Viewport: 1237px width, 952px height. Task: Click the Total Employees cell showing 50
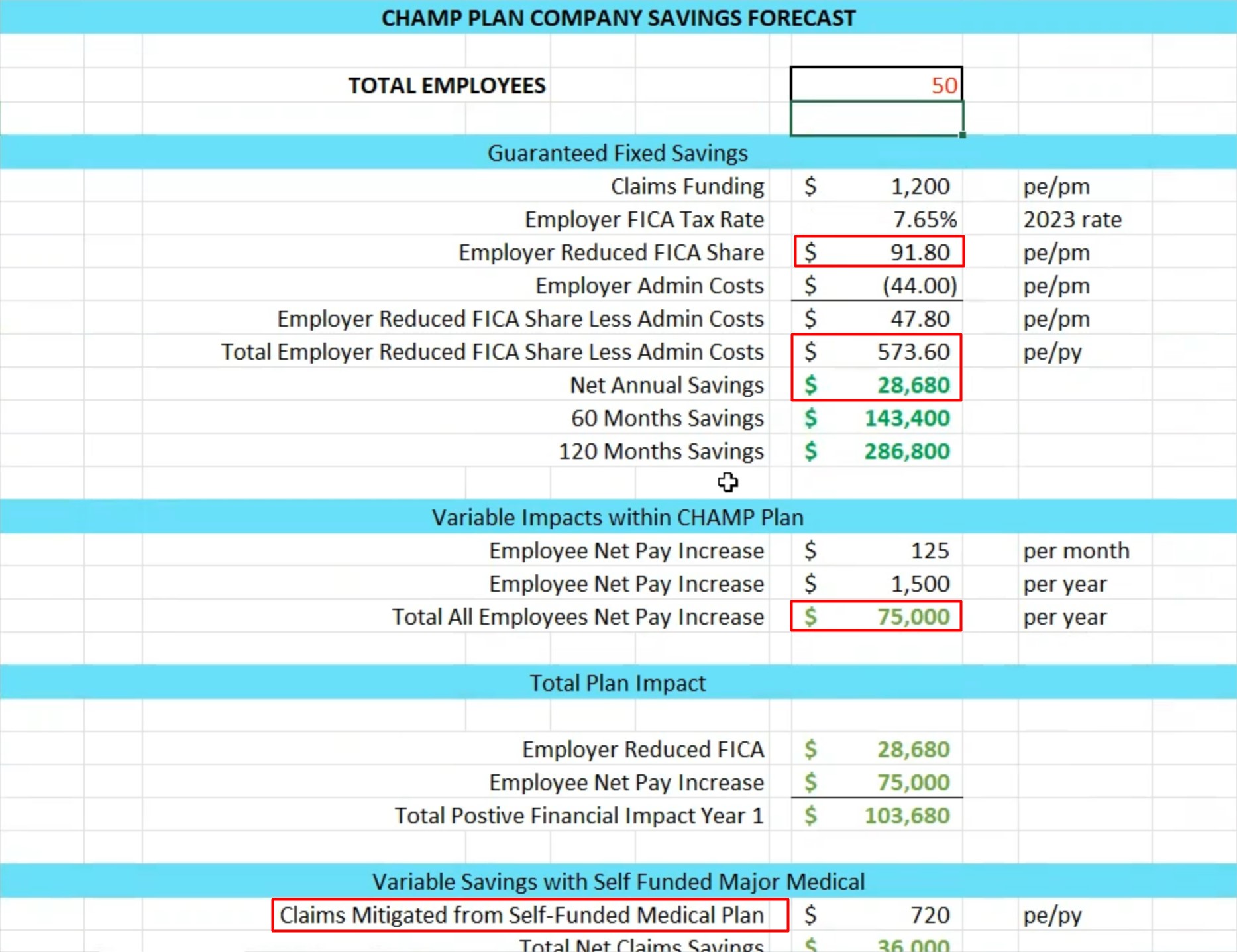point(876,85)
